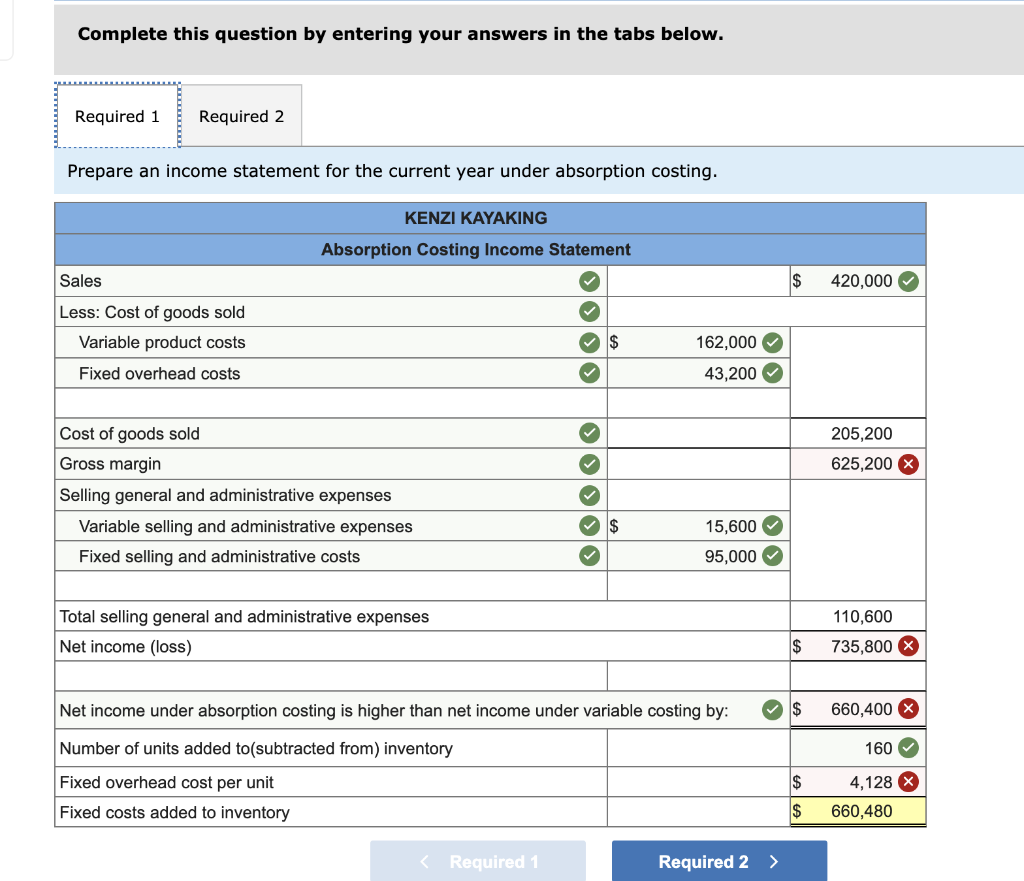The width and height of the screenshot is (1024, 881).
Task: Click the green checkmark next to the 160 units value
Action: 908,747
